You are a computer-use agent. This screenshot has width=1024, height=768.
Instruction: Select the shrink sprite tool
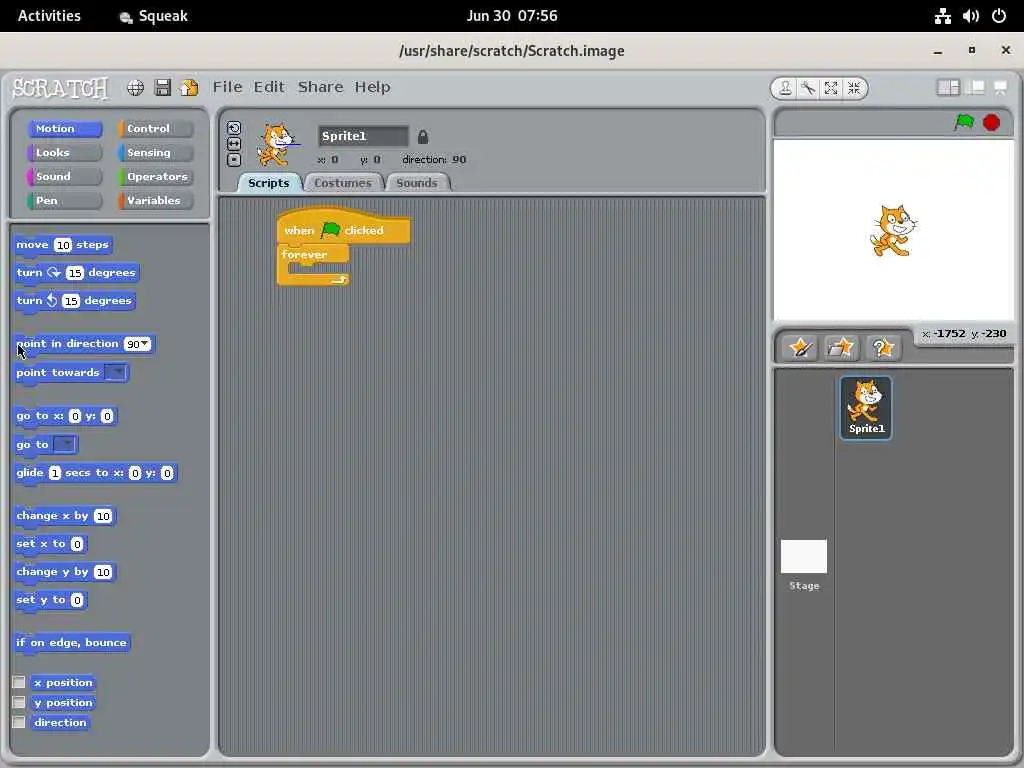(x=854, y=88)
